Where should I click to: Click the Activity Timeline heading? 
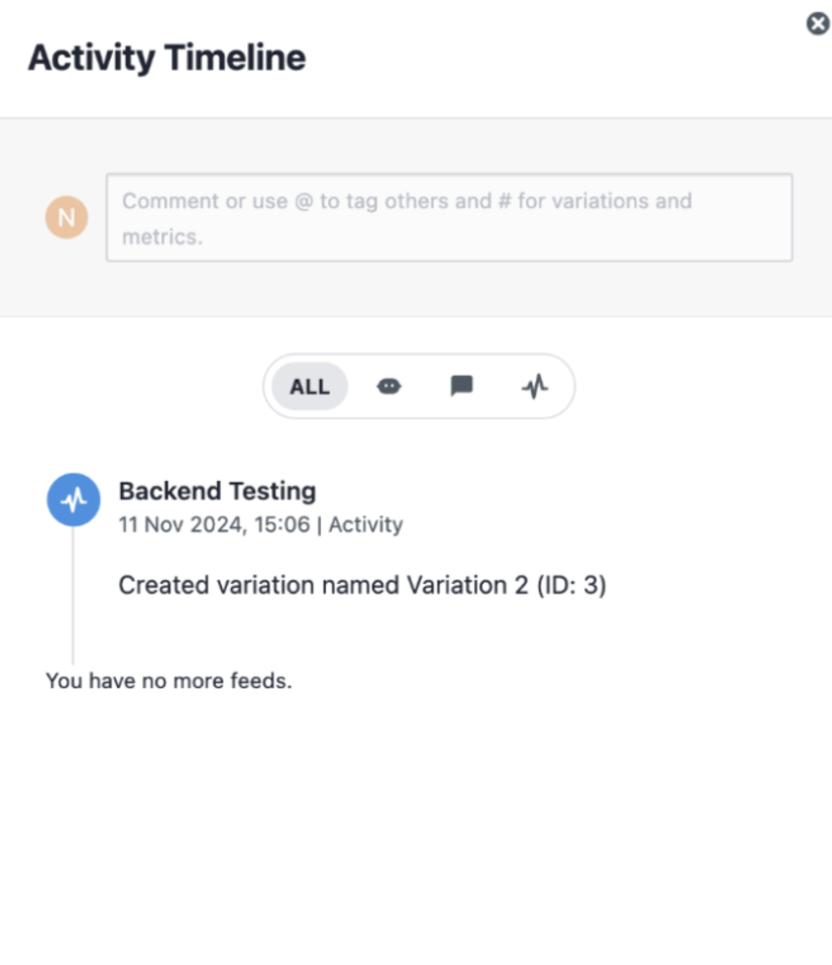(x=167, y=58)
